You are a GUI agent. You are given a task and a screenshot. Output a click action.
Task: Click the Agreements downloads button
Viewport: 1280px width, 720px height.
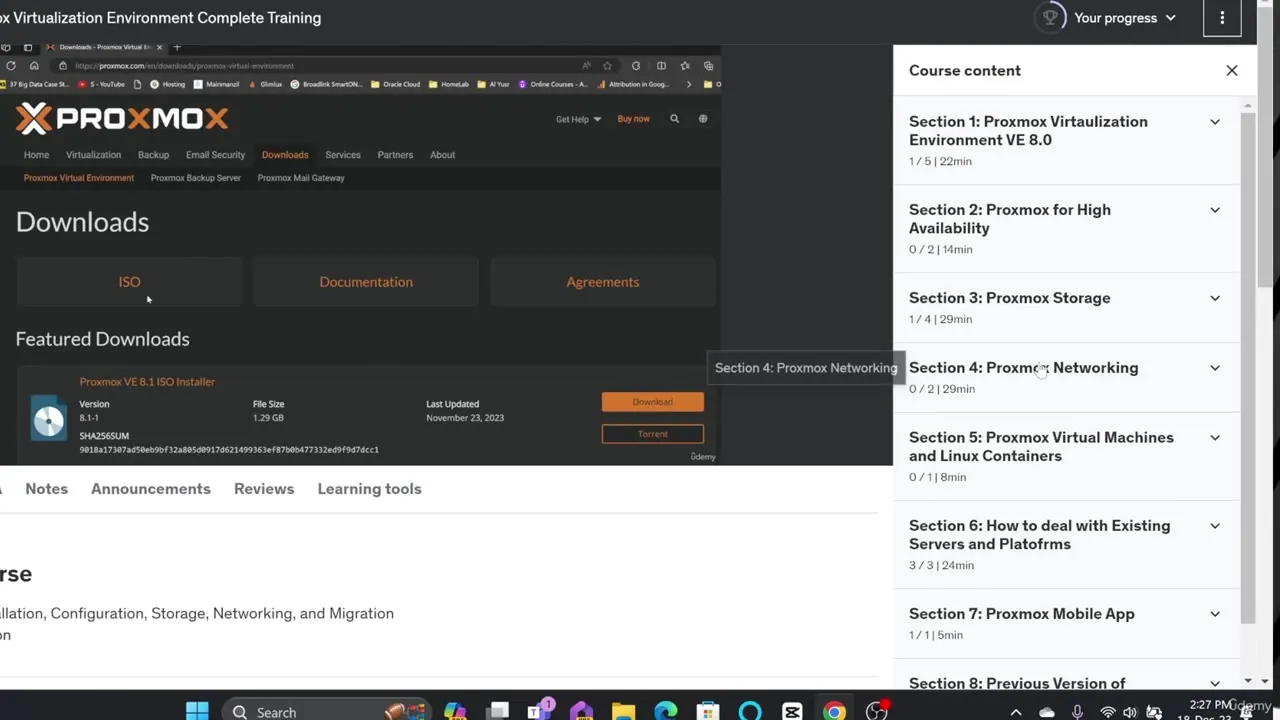coord(602,282)
